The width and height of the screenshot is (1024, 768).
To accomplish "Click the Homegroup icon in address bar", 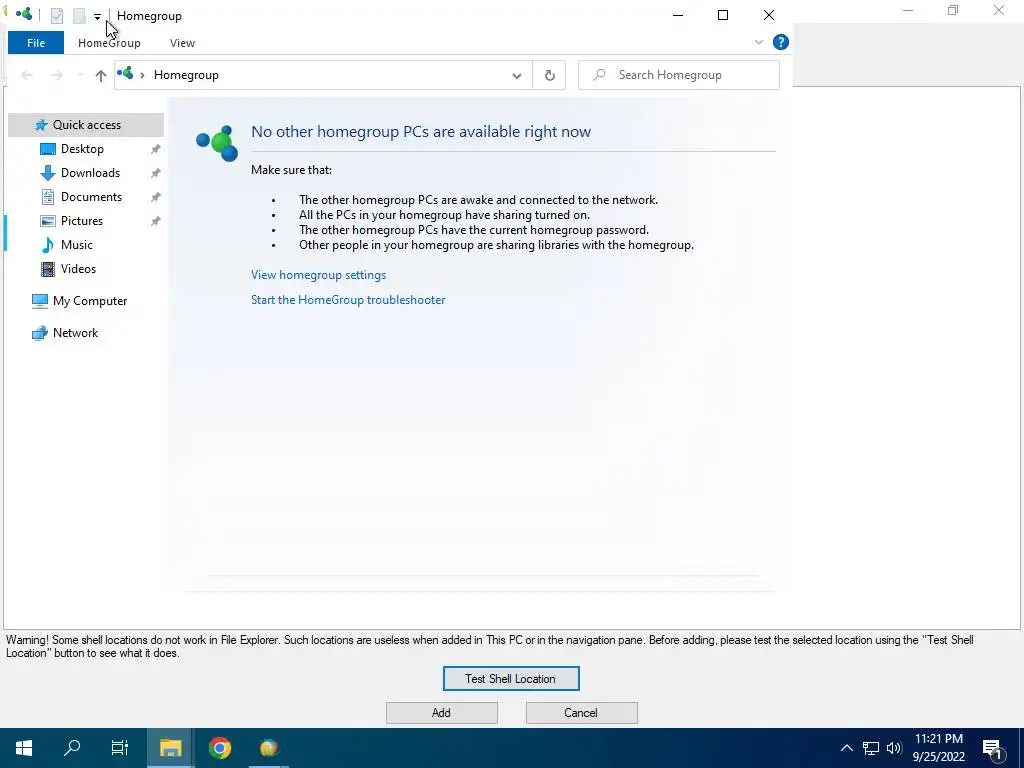I will [125, 73].
